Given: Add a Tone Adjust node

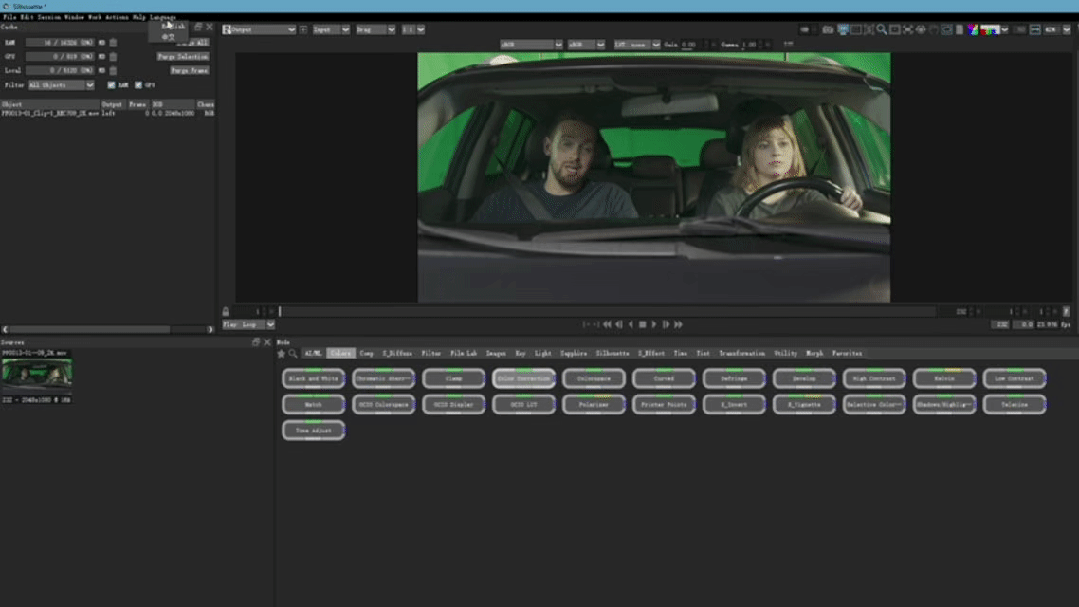Looking at the screenshot, I should 313,430.
